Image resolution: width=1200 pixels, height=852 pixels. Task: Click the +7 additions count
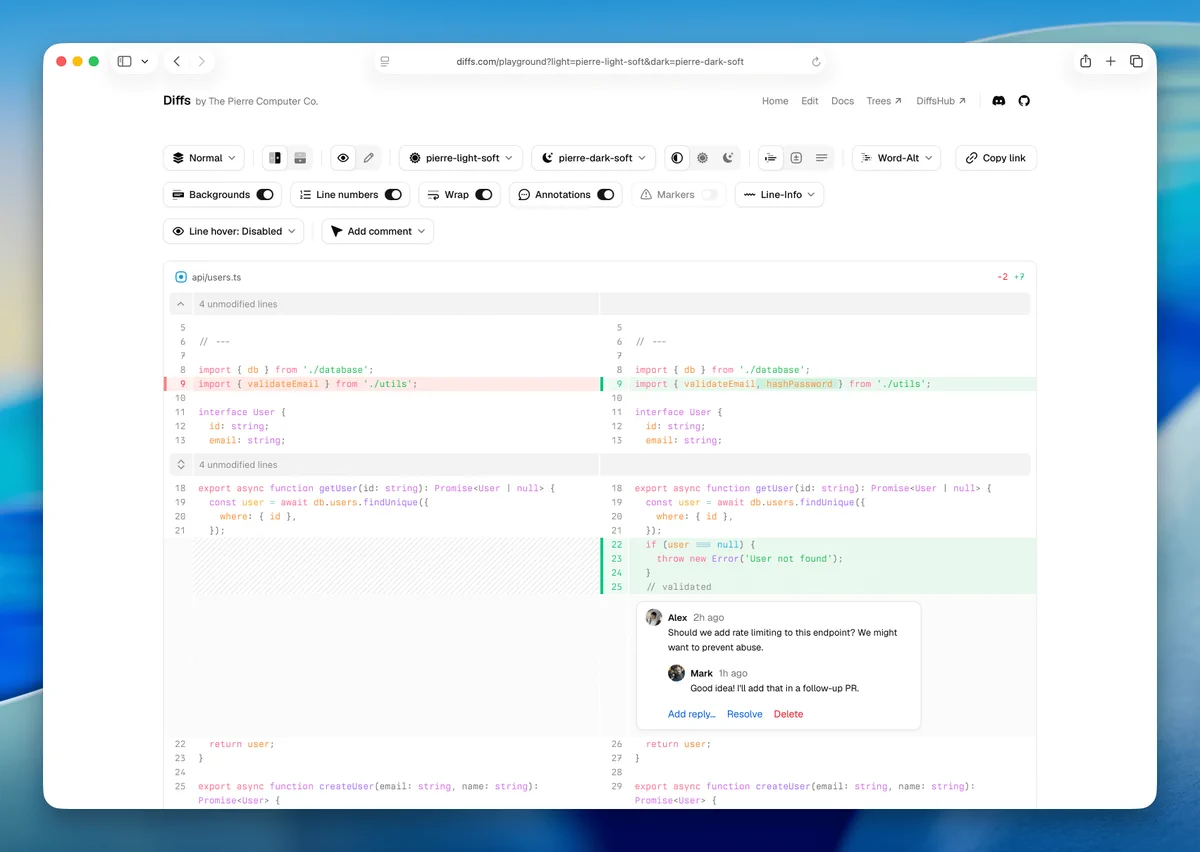[x=1019, y=277]
